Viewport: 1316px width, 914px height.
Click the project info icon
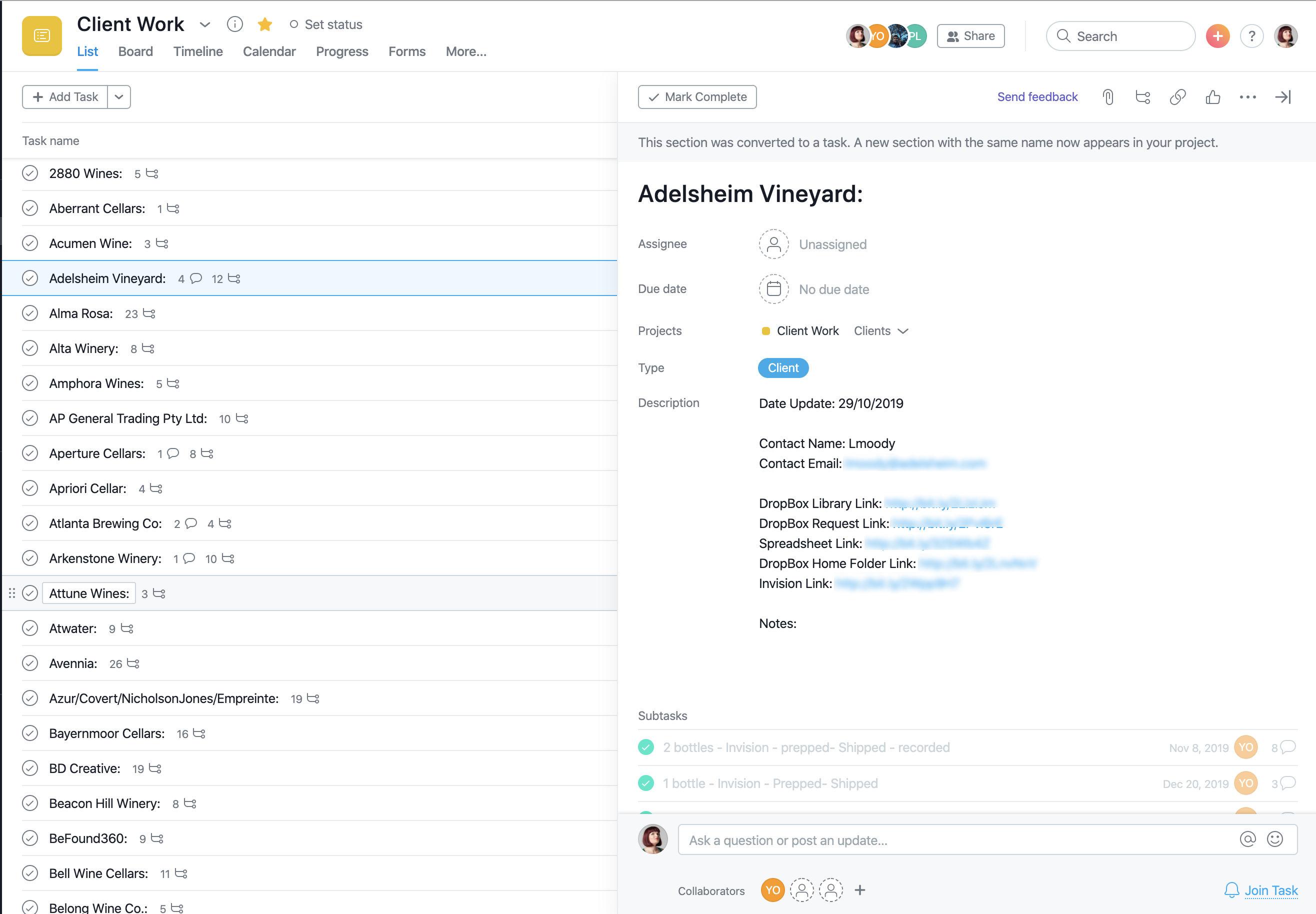coord(235,24)
